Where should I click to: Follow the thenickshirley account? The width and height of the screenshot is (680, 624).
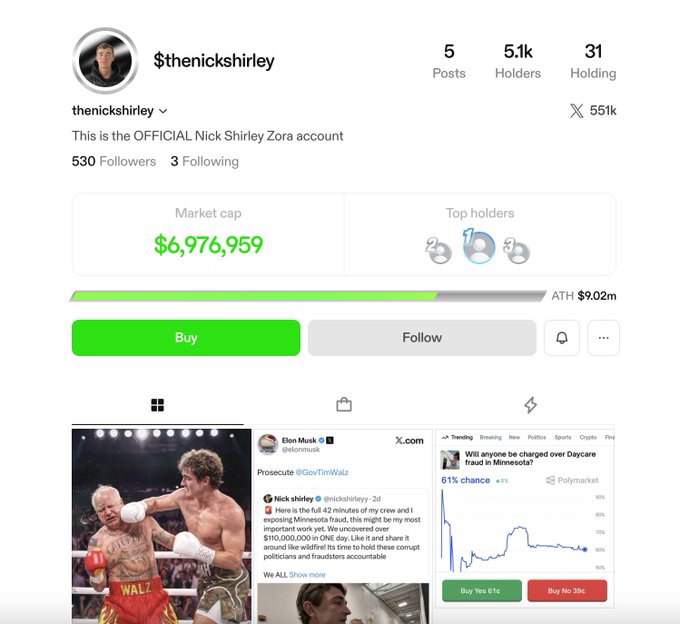tap(422, 338)
